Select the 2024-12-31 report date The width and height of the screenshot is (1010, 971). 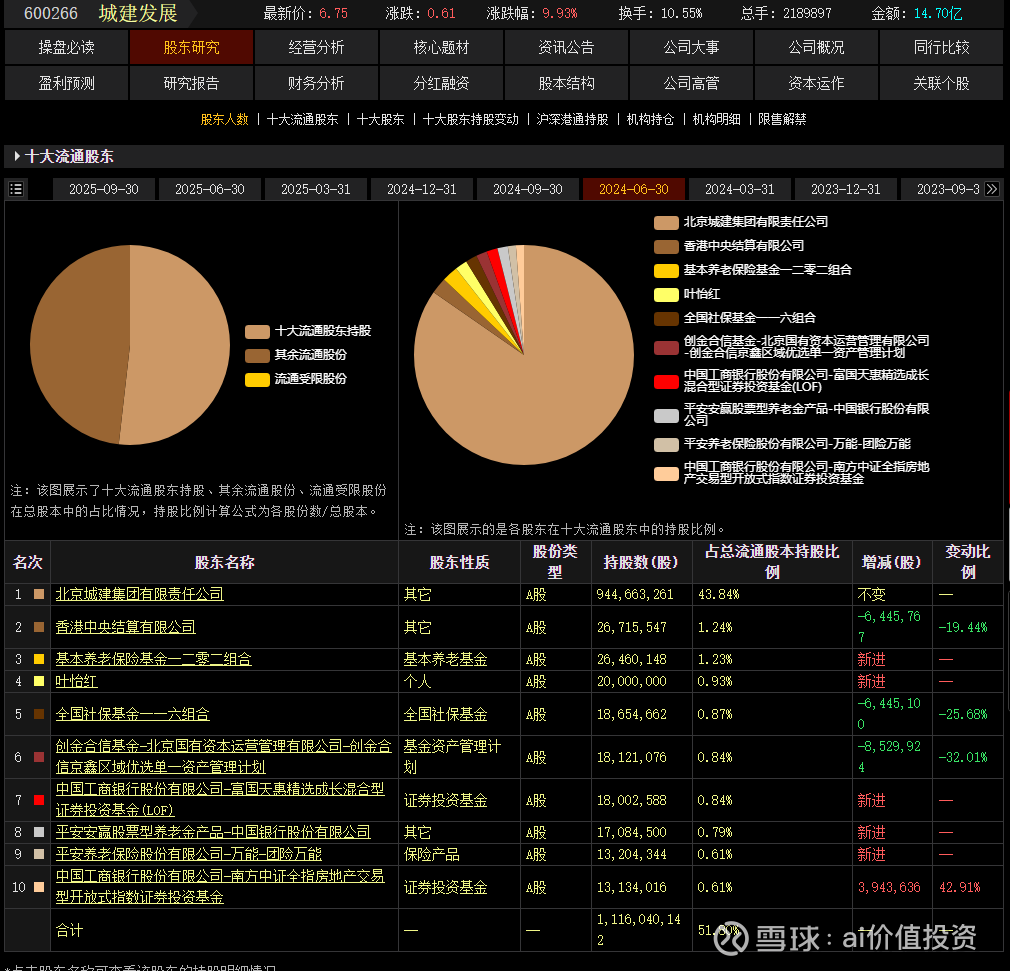point(422,189)
